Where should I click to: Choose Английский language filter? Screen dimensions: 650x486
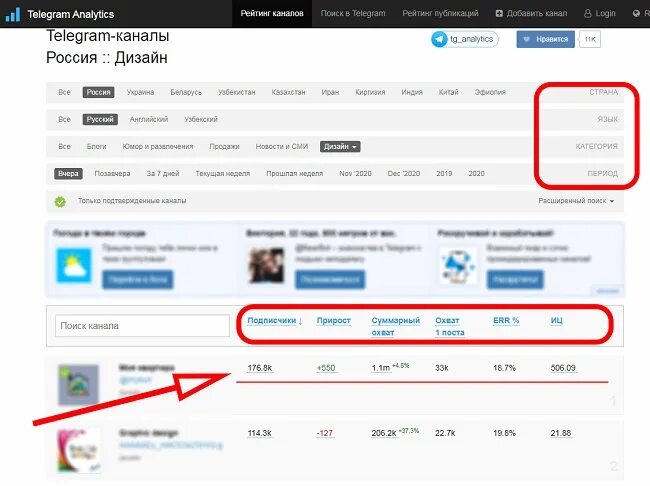click(x=149, y=119)
